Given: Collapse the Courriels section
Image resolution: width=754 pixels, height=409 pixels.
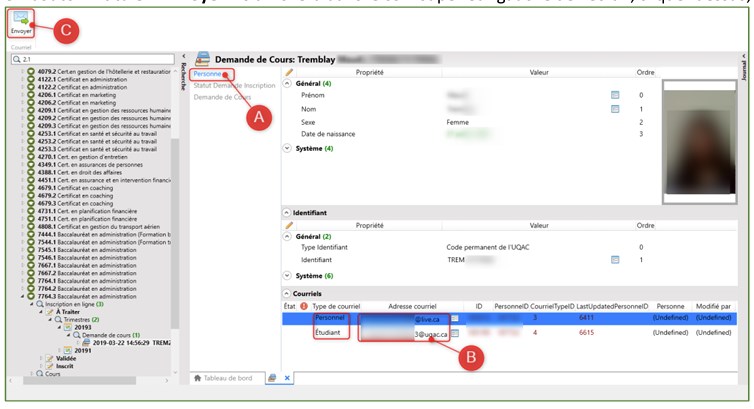Looking at the screenshot, I should point(286,292).
